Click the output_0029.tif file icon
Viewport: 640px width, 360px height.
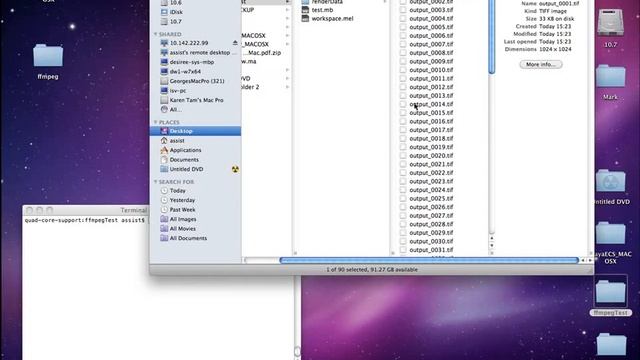[x=403, y=233]
